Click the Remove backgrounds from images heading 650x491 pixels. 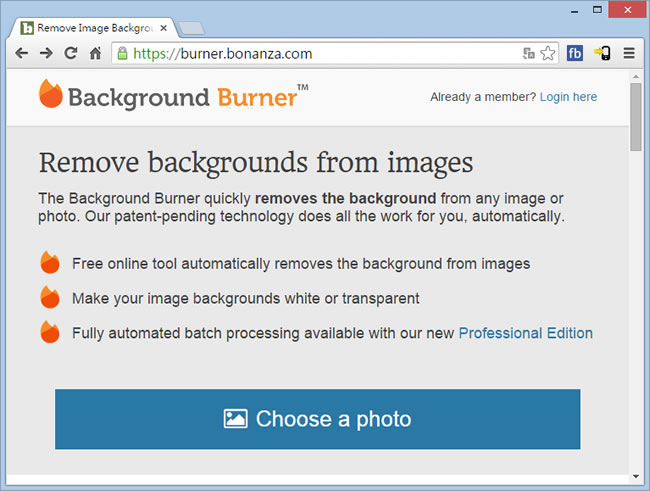click(x=256, y=163)
